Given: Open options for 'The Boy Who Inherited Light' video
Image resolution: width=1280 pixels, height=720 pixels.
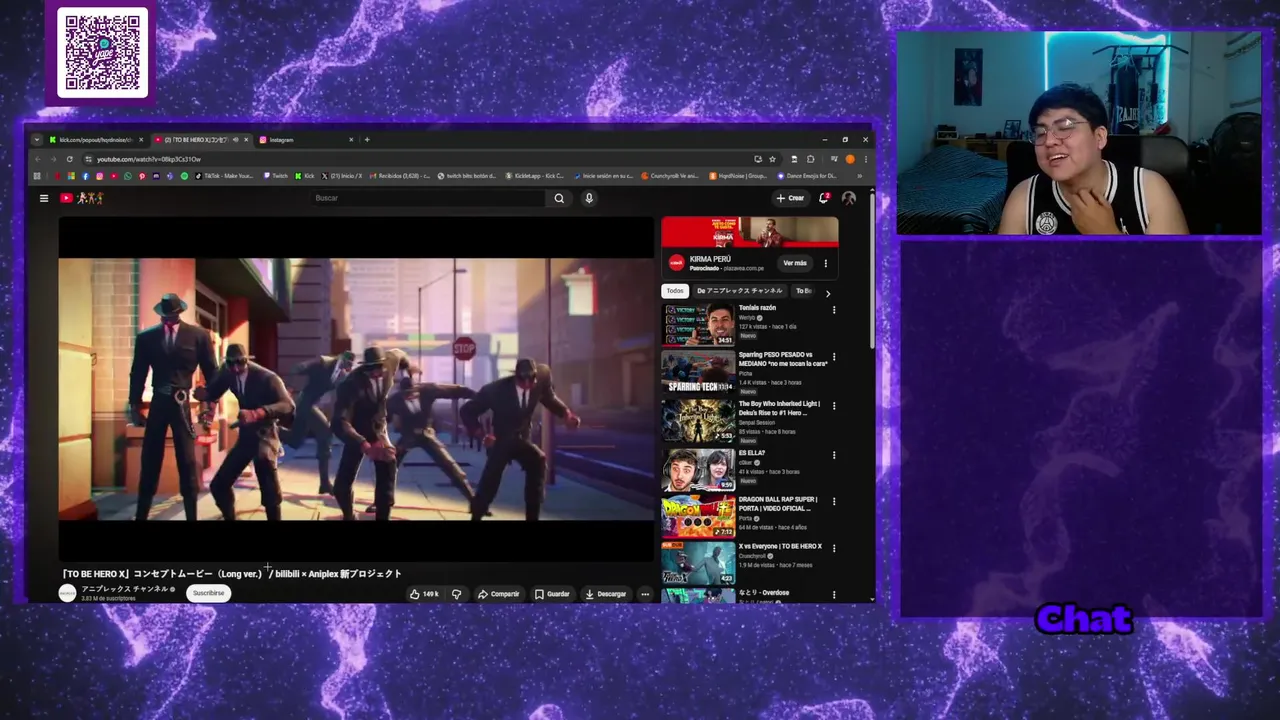Looking at the screenshot, I should click(834, 406).
